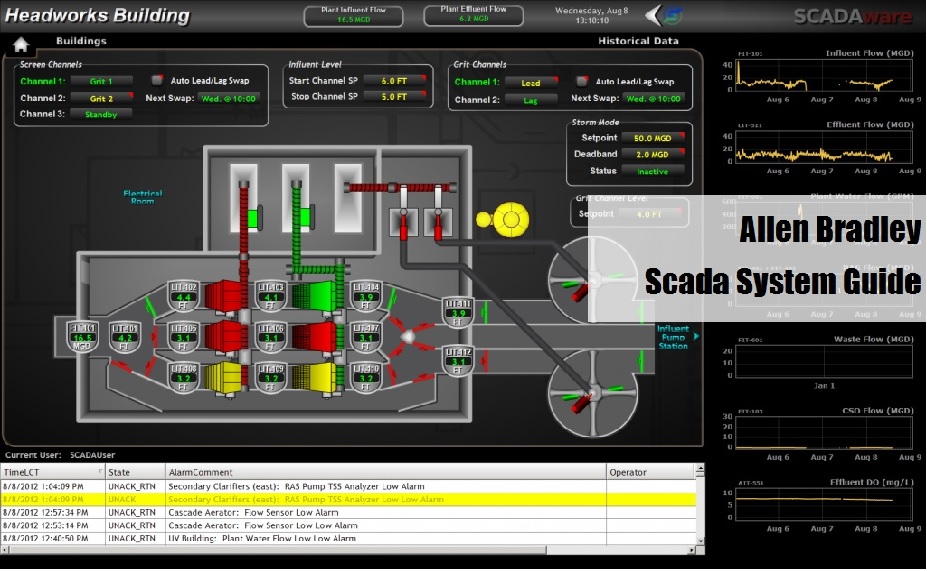The image size is (927, 571).
Task: Select the LIT-102 level gauge
Action: tap(183, 296)
